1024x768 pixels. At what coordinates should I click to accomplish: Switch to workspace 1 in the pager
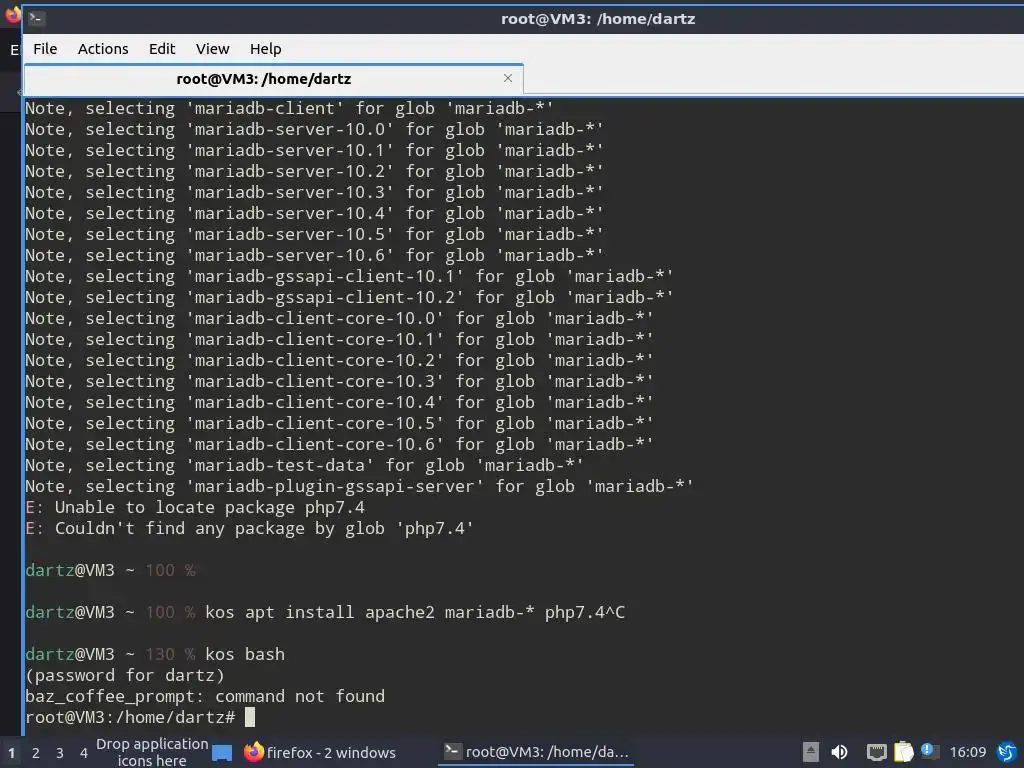(11, 753)
